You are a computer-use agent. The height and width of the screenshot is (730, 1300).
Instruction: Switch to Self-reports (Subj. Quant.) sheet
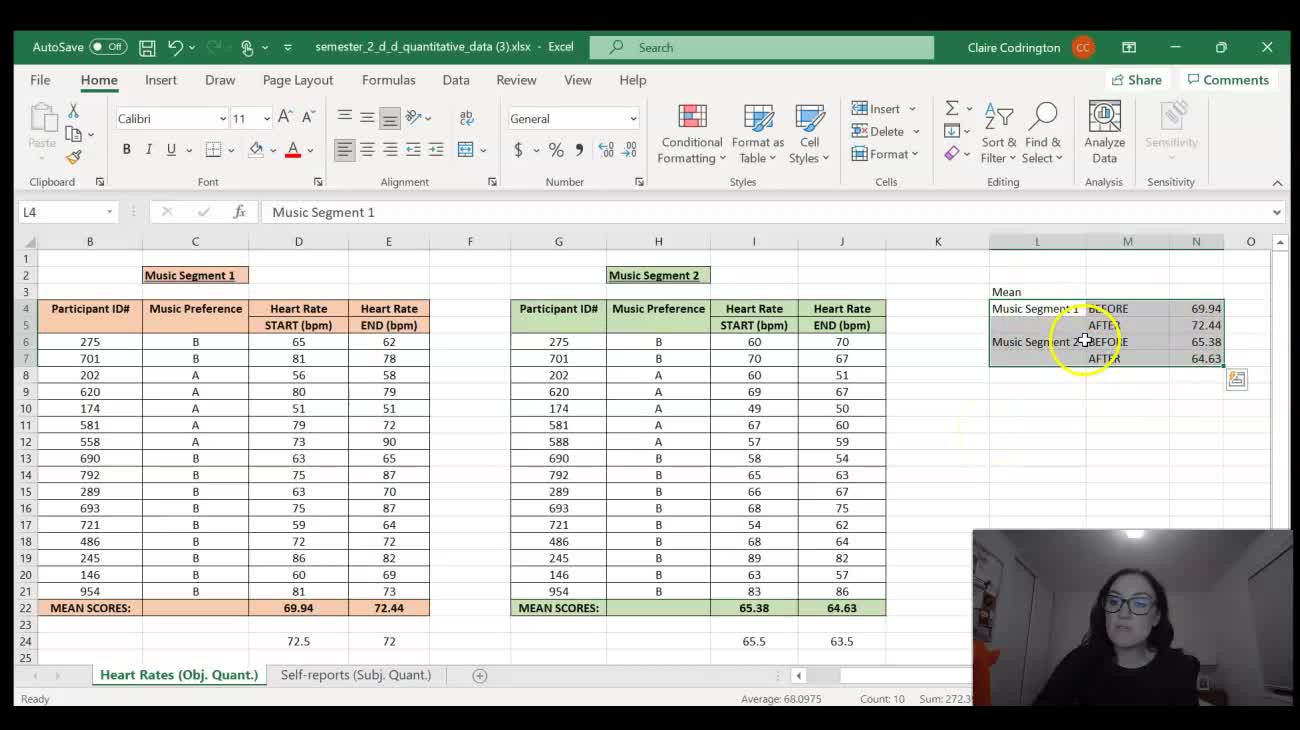click(x=356, y=675)
